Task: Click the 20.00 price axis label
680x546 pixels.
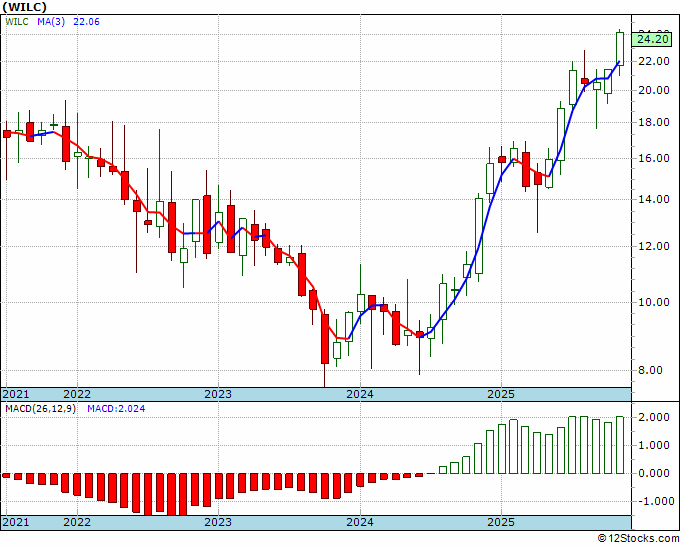Action: (654, 90)
